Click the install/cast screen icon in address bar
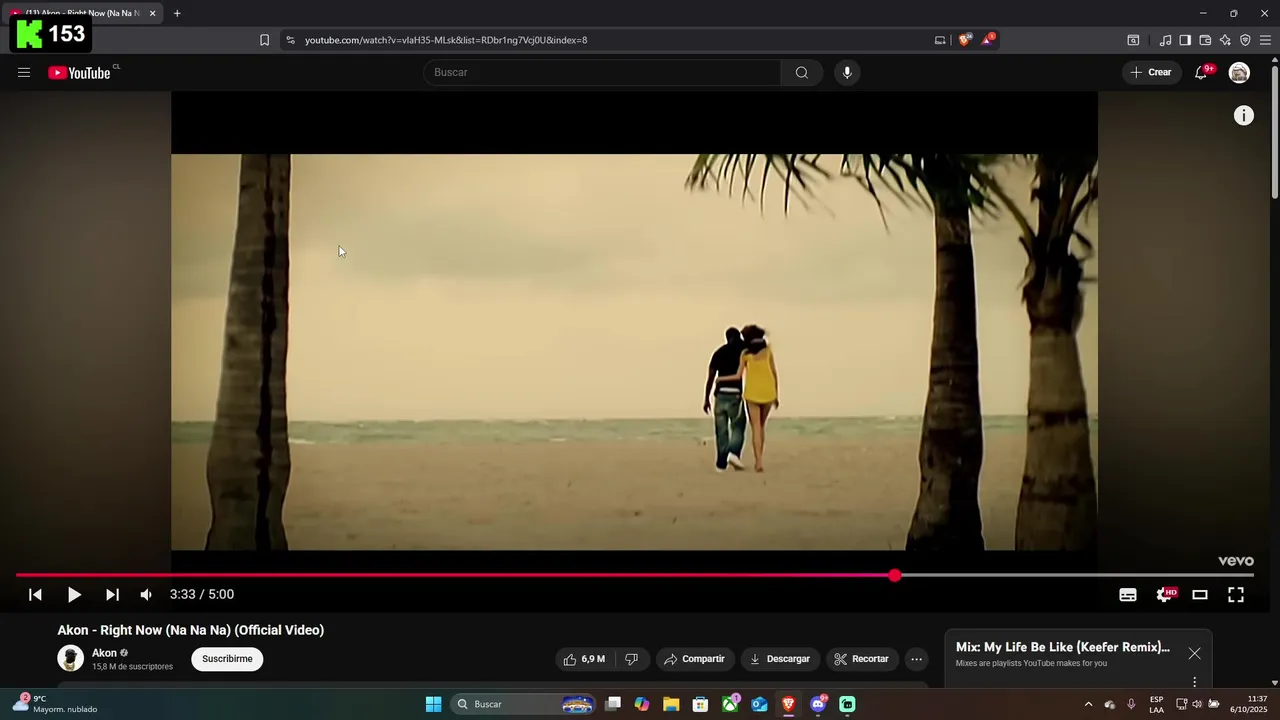 click(940, 40)
